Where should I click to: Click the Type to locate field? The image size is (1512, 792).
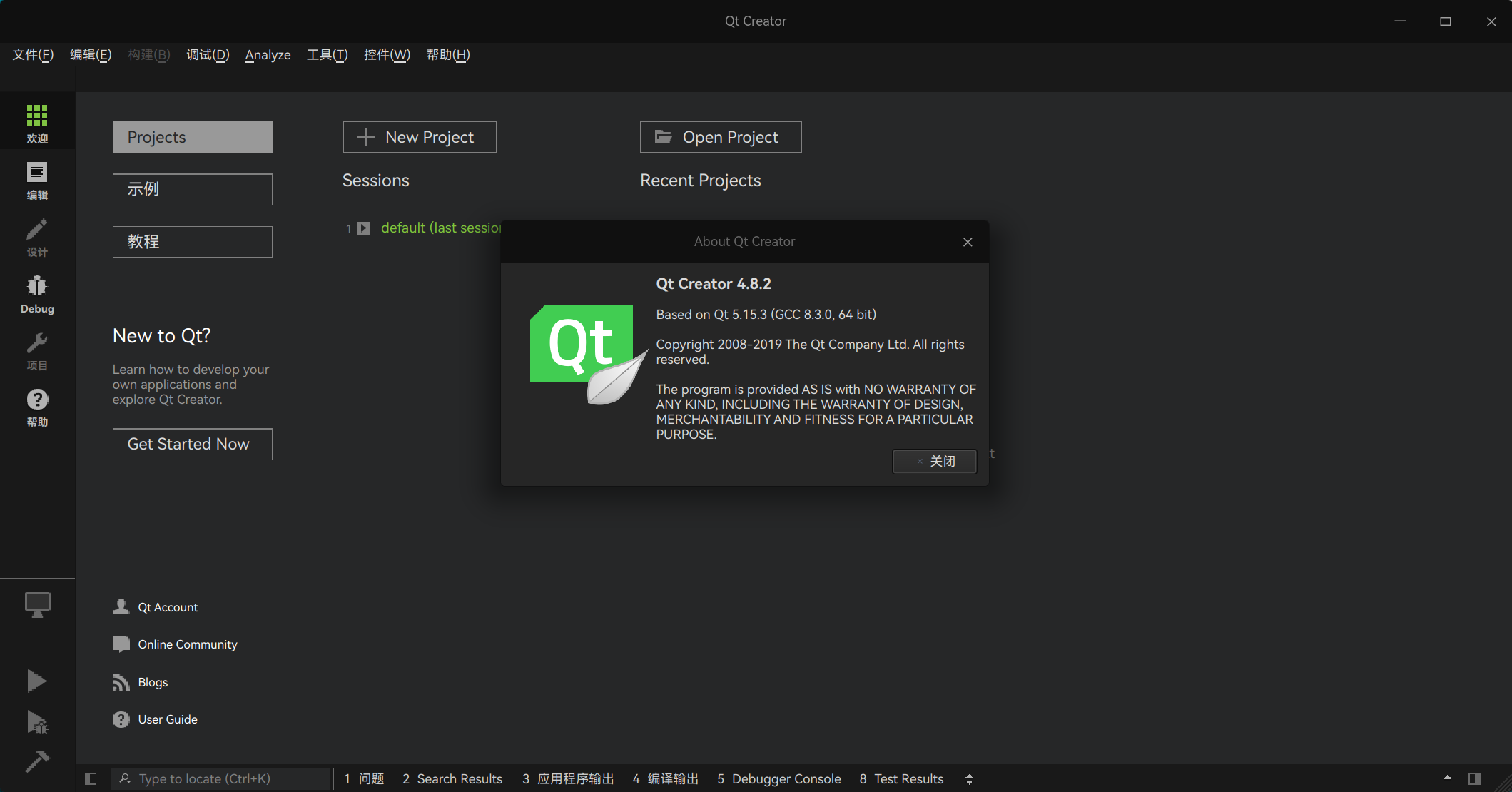(221, 779)
